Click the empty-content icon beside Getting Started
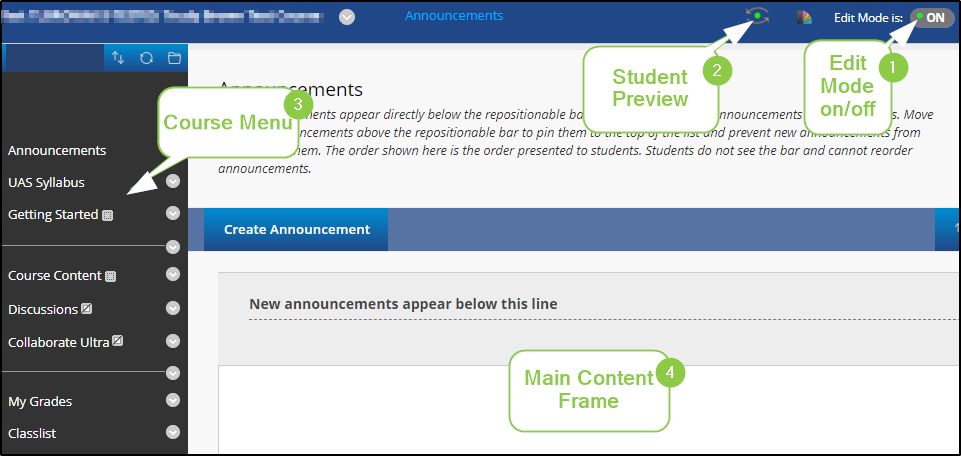 pos(107,215)
